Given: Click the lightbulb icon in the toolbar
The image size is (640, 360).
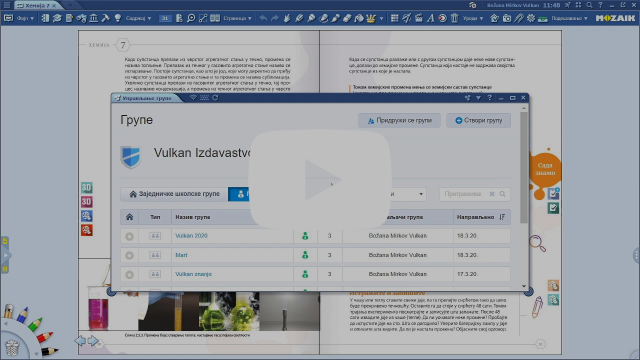Looking at the screenshot, I should (118, 18).
